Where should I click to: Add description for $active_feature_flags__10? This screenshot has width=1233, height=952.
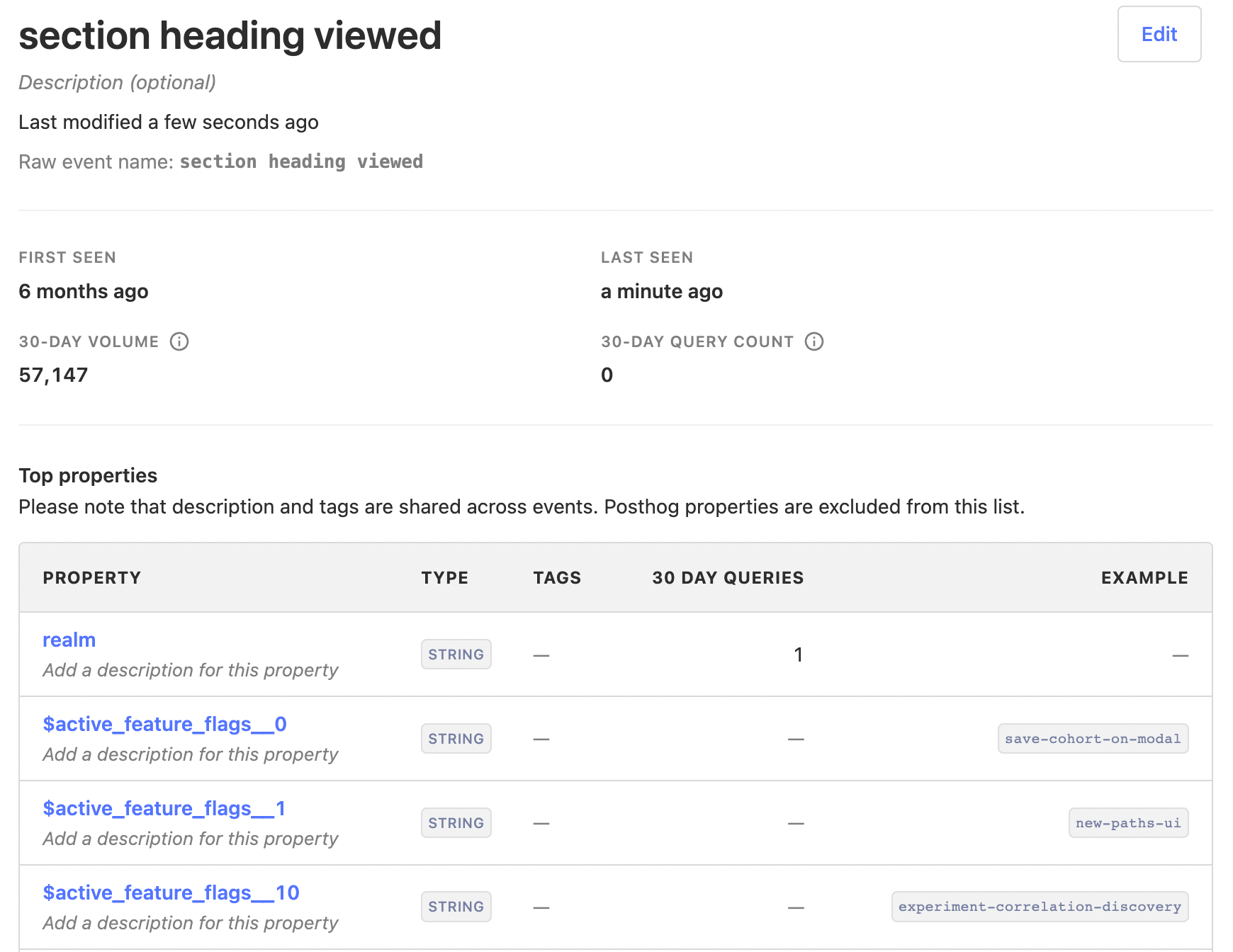(190, 923)
